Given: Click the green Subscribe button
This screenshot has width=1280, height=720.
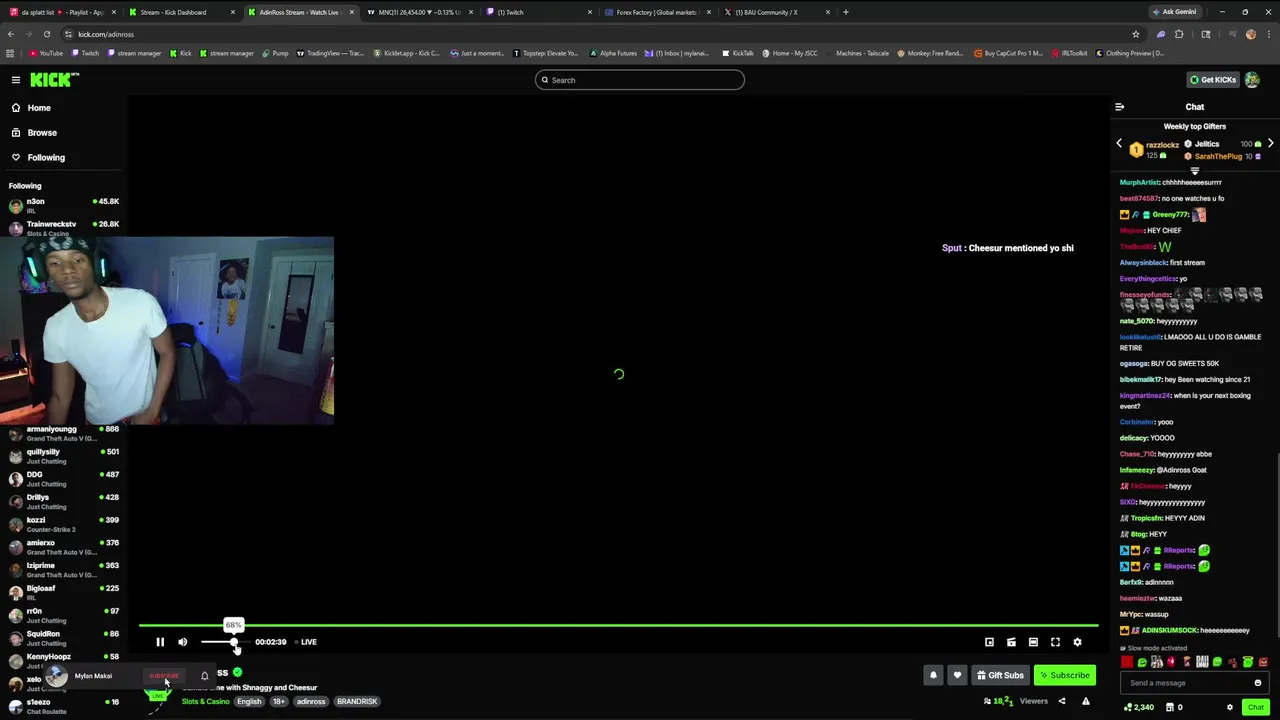Looking at the screenshot, I should 1063,675.
